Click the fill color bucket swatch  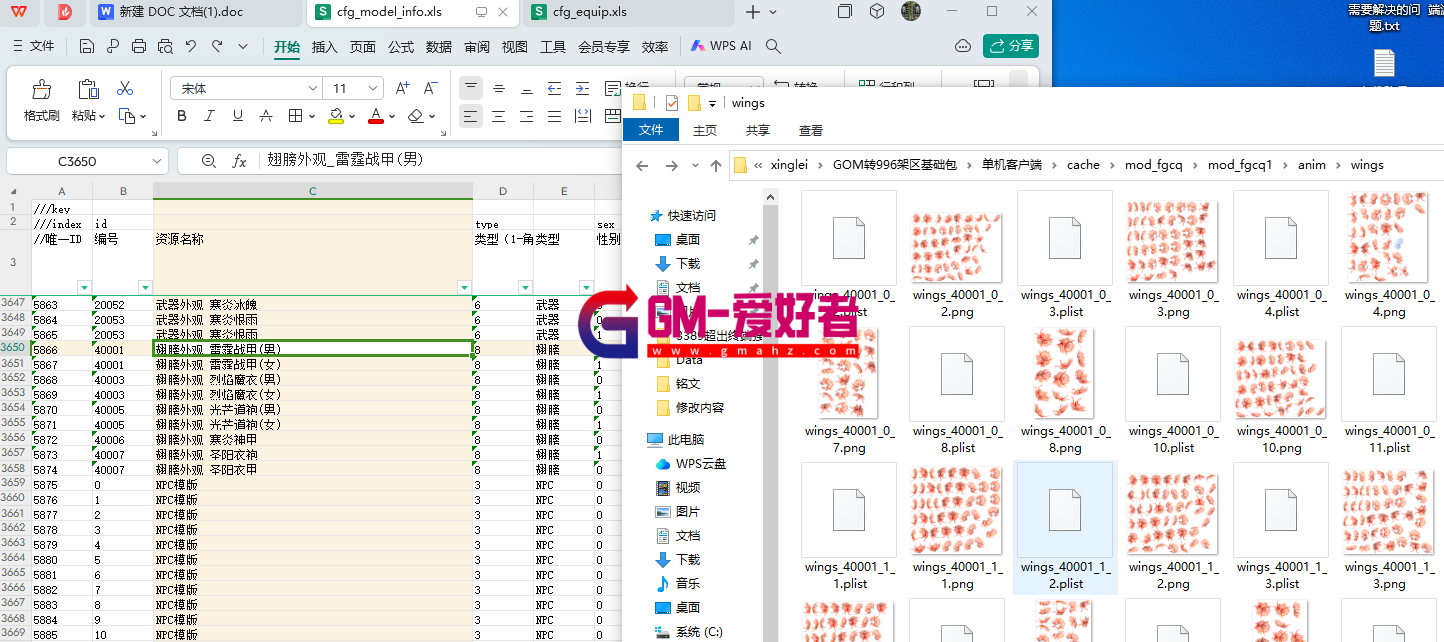pos(336,116)
